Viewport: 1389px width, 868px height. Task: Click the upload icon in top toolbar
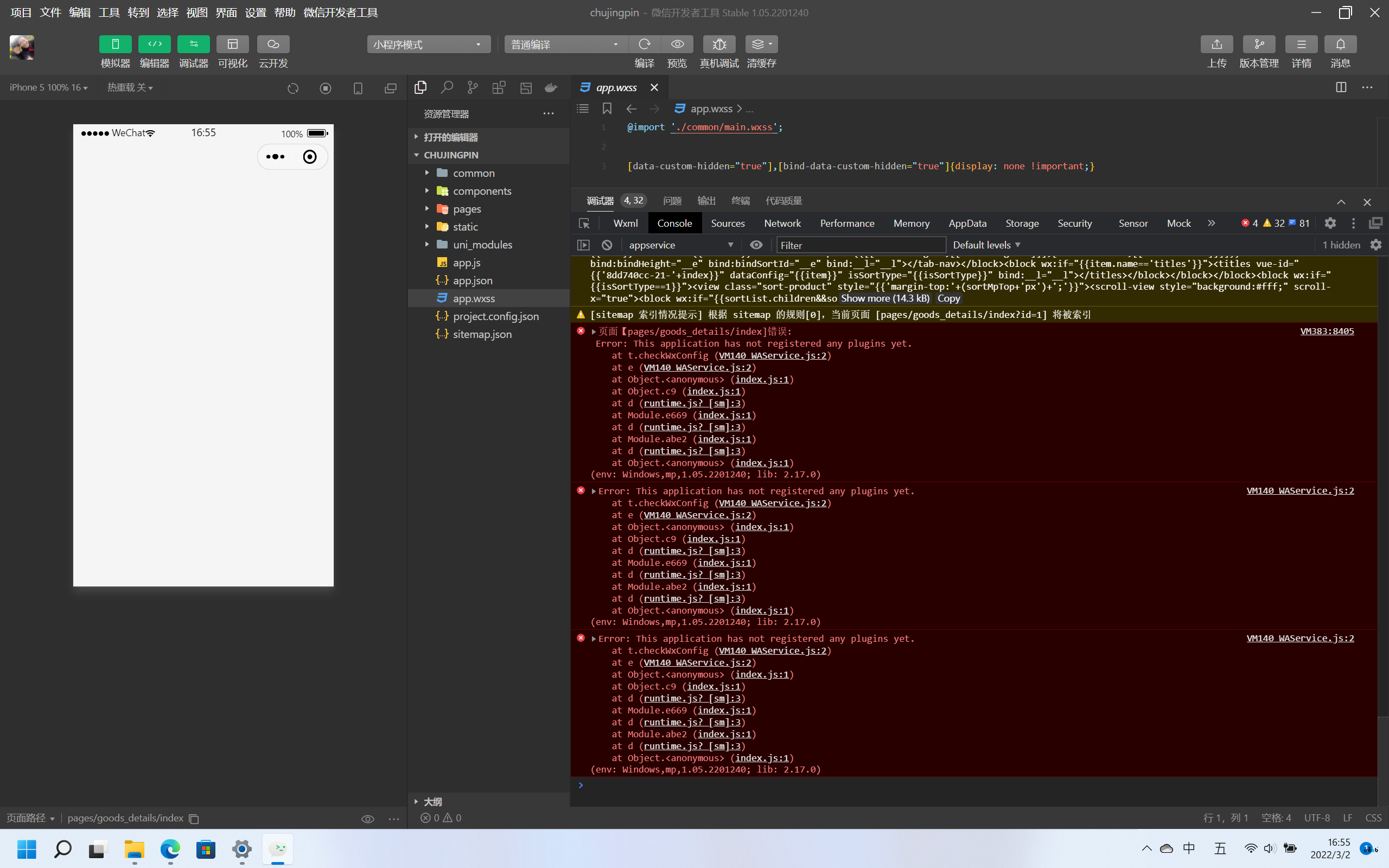1215,43
